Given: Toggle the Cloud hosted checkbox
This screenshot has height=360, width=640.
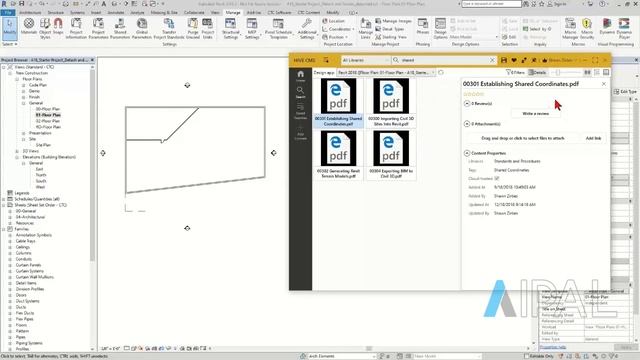Looking at the screenshot, I should (x=497, y=178).
